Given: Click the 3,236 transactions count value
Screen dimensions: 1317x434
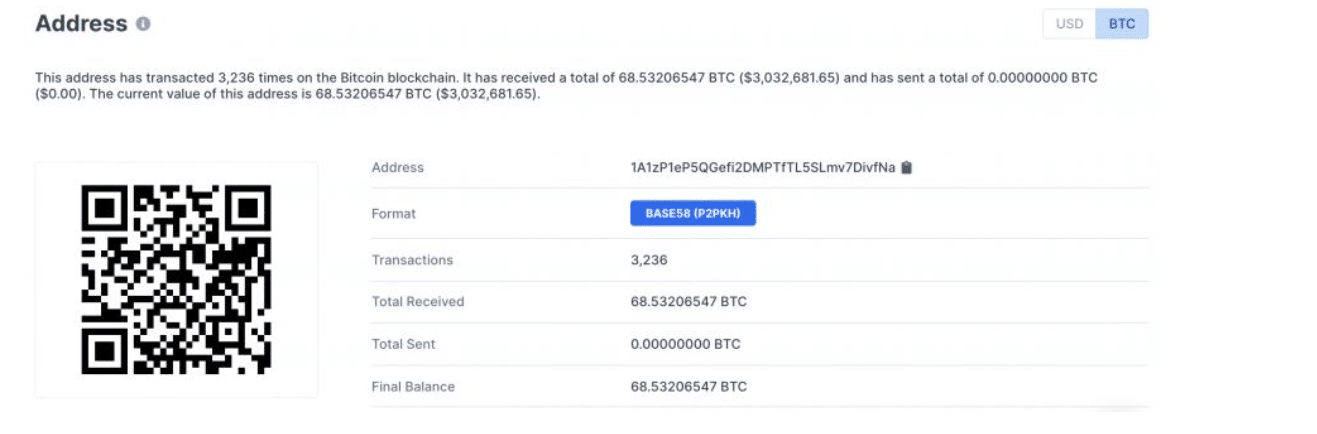Looking at the screenshot, I should click(649, 260).
